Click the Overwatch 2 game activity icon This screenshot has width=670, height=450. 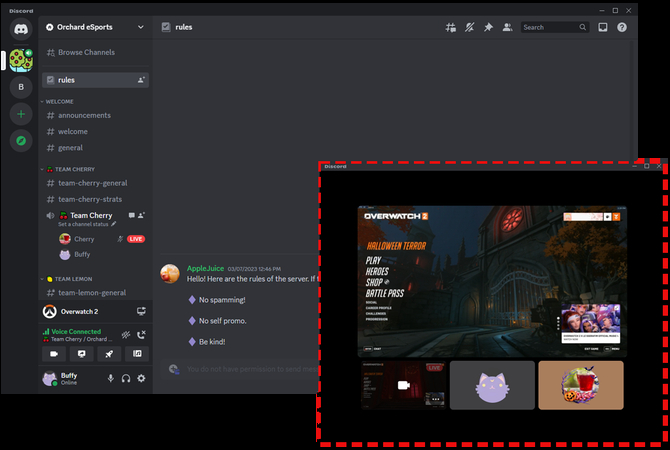(50, 312)
